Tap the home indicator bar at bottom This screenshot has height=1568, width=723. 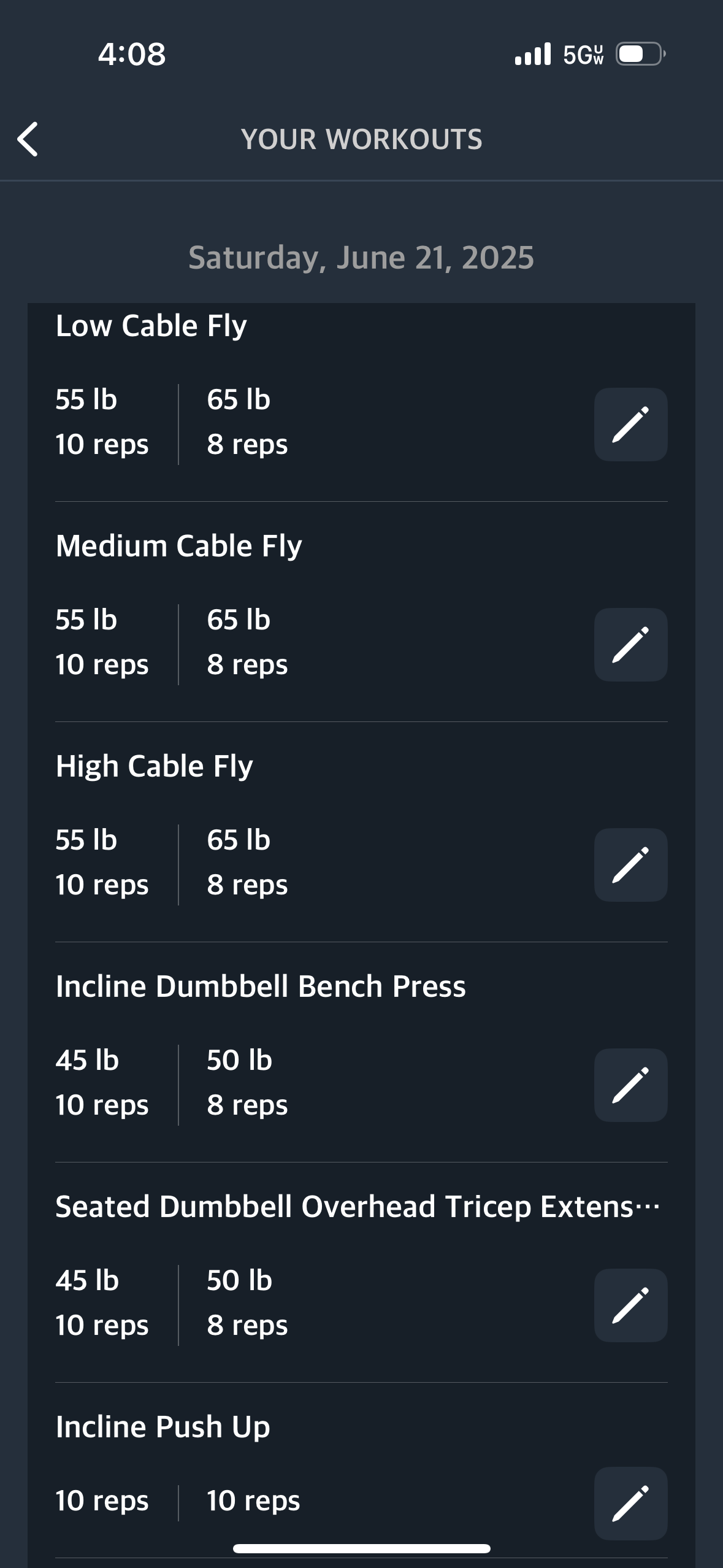tap(361, 1548)
